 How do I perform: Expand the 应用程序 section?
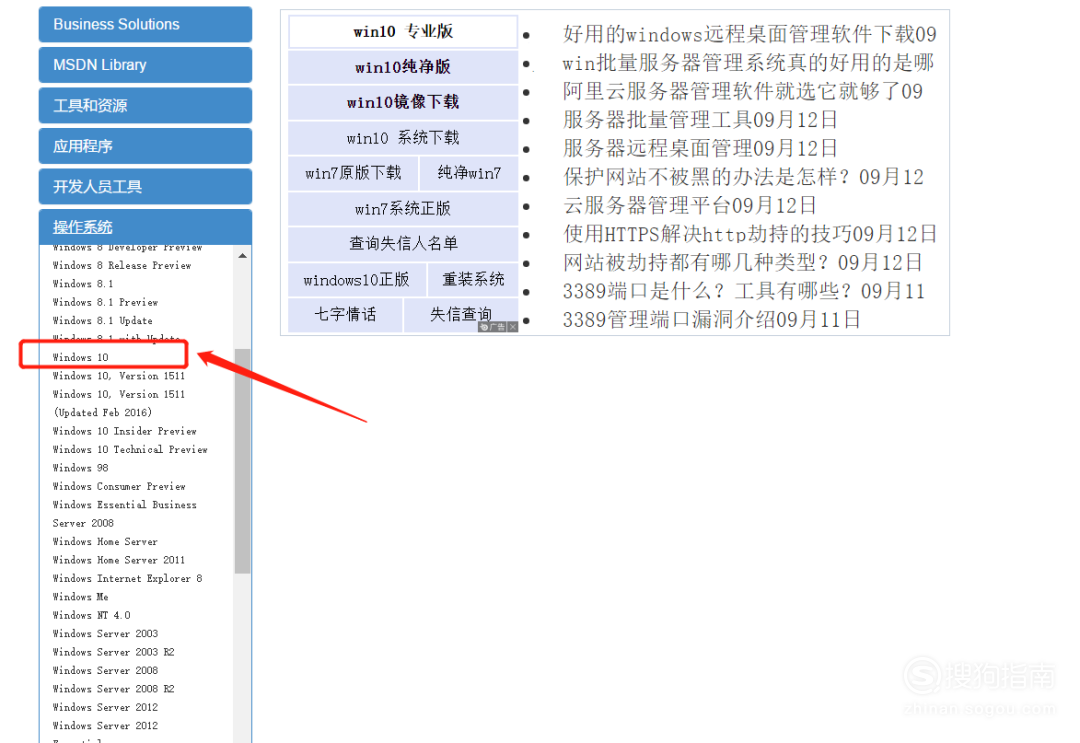point(145,146)
